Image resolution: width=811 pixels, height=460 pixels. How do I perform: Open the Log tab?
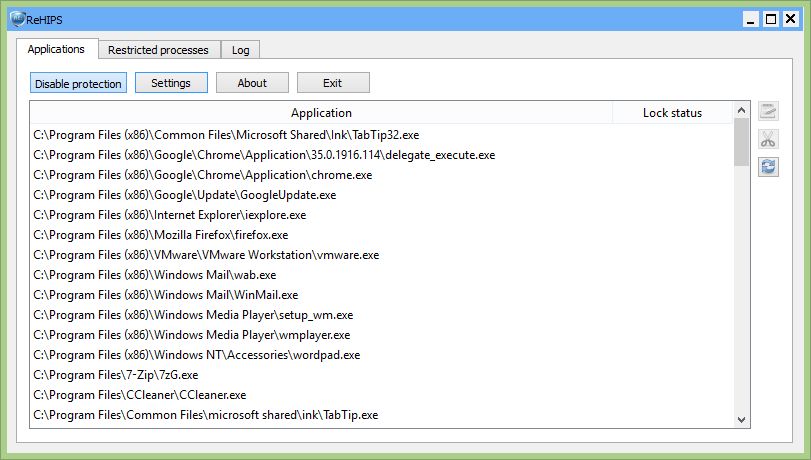(241, 50)
